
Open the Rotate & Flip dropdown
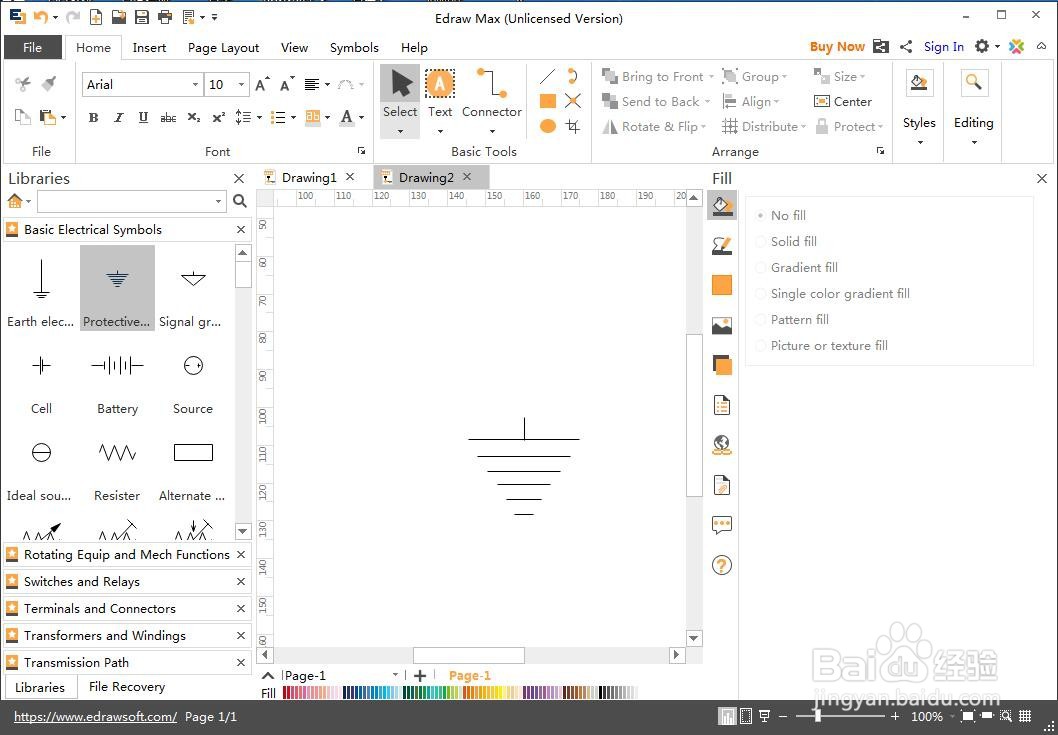704,127
